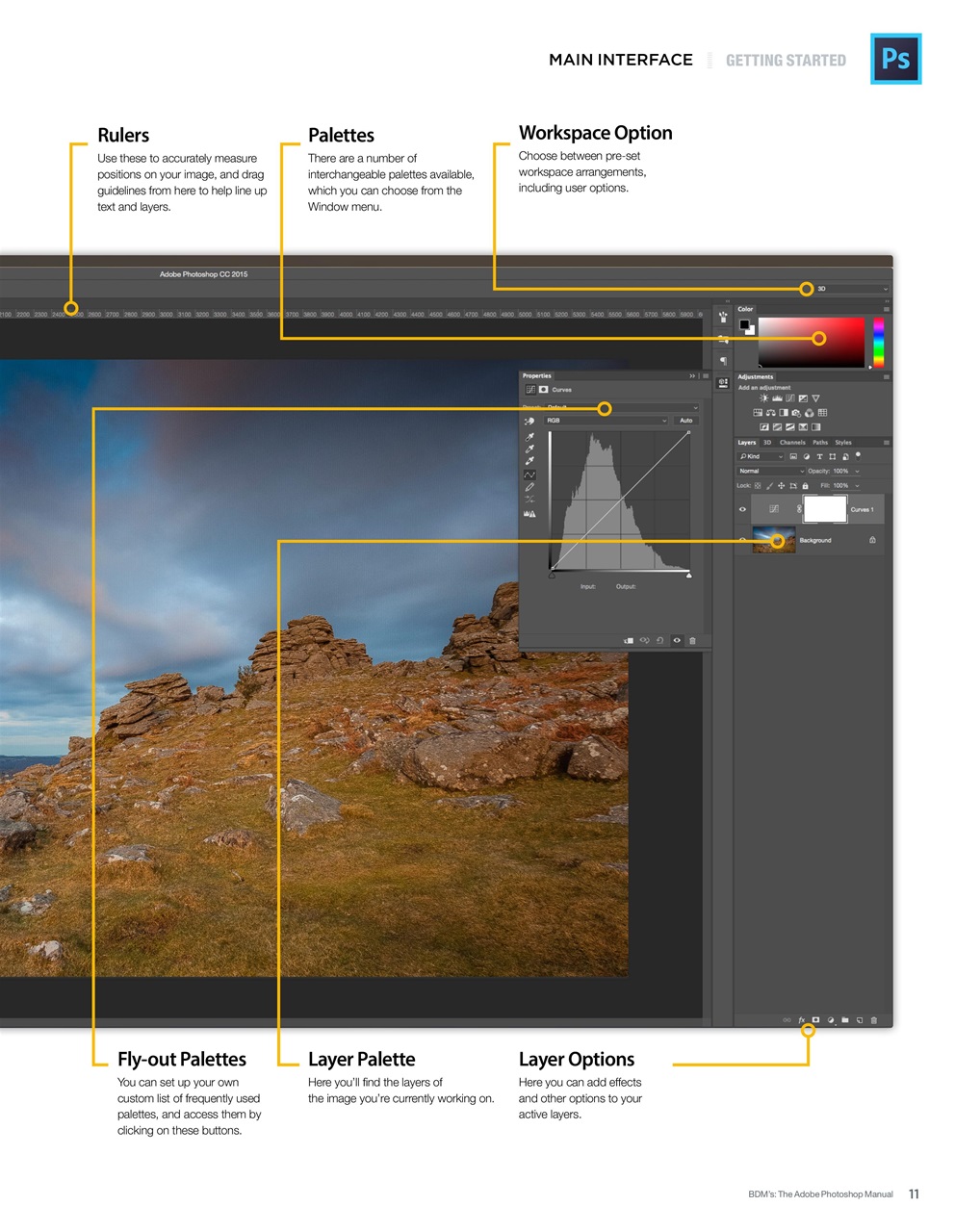Click the add layer mask icon in Layers panel
The height and width of the screenshot is (1232, 955).
coord(815,1019)
